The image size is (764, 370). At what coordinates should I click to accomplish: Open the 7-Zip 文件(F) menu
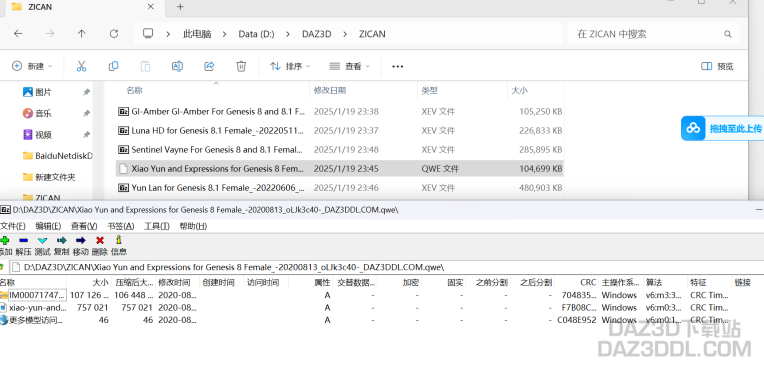click(x=12, y=226)
